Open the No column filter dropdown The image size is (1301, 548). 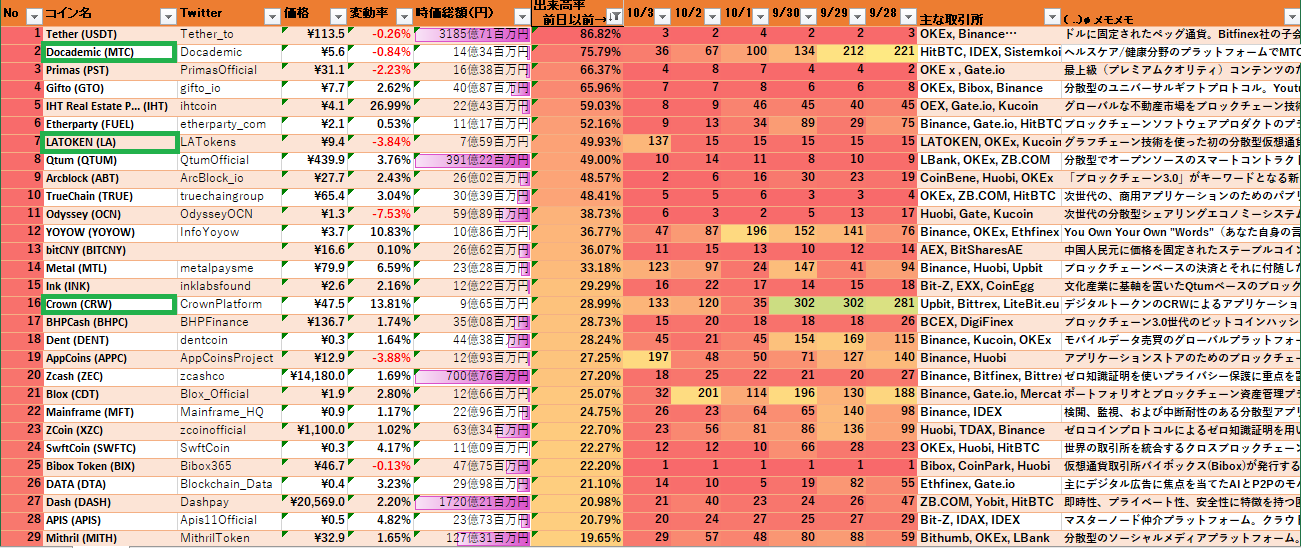33,17
